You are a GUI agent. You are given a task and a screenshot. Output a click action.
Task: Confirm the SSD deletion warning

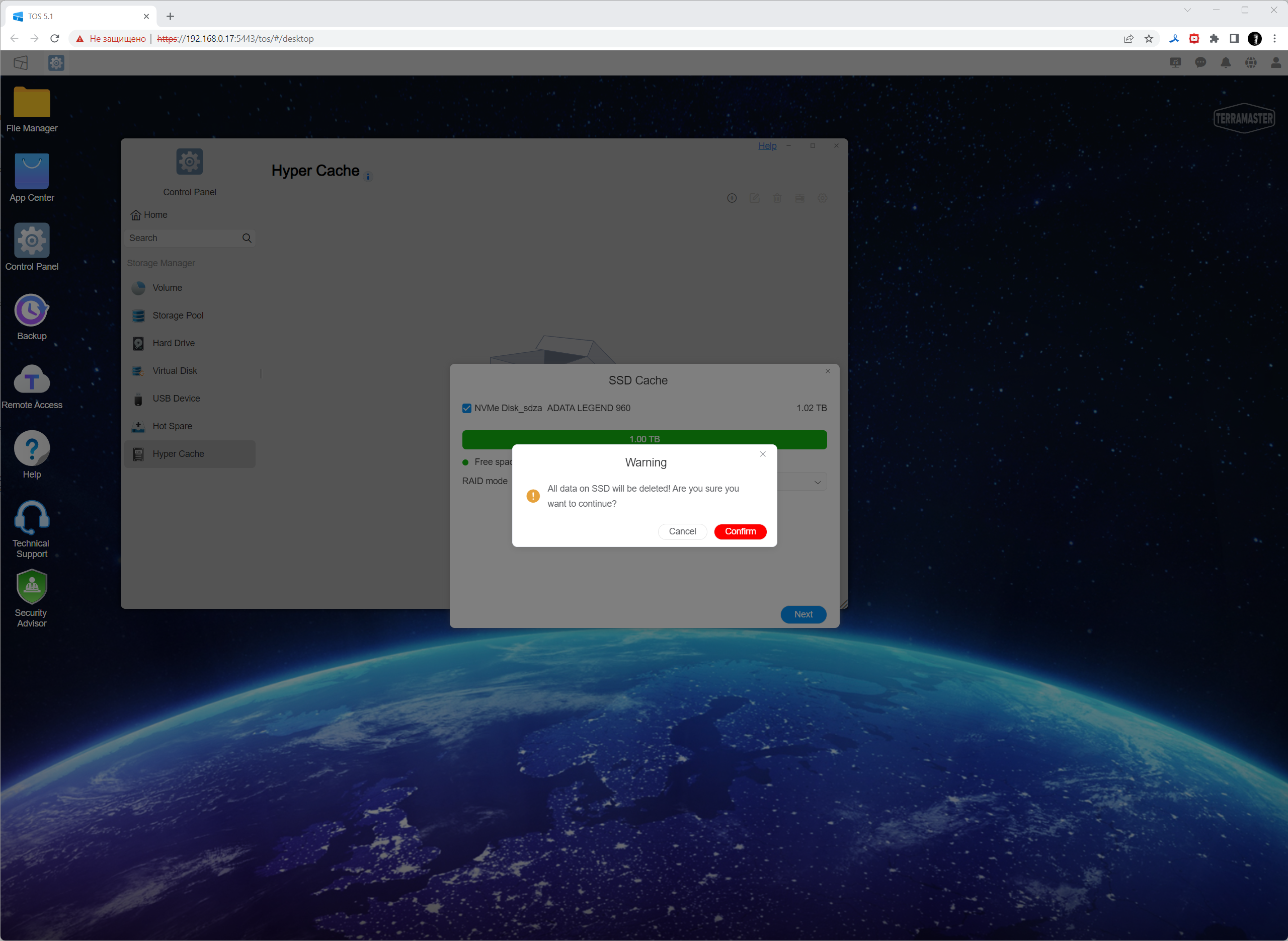(740, 531)
